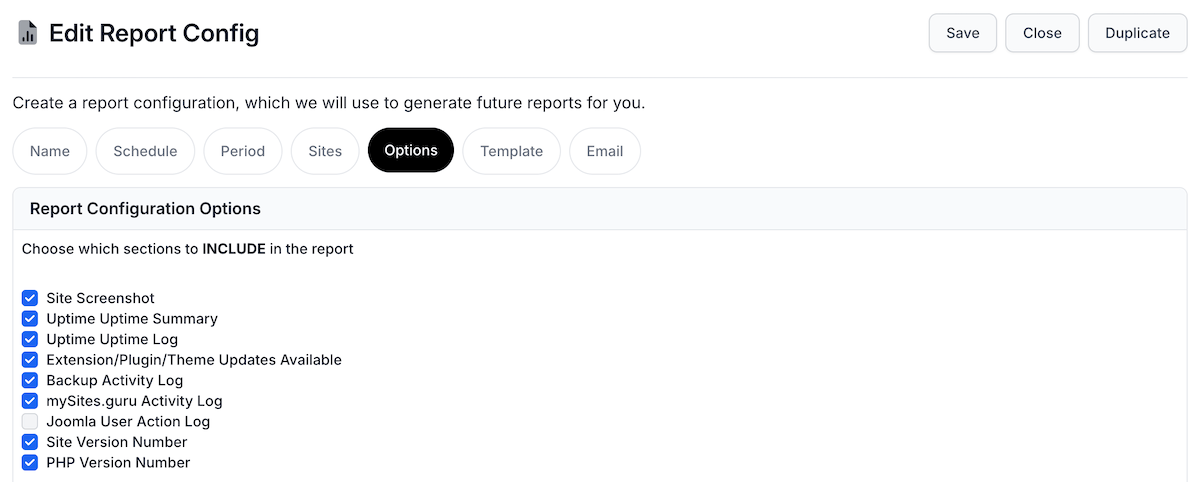Uncheck PHP Version Number option
Image resolution: width=1200 pixels, height=482 pixels.
click(x=30, y=462)
